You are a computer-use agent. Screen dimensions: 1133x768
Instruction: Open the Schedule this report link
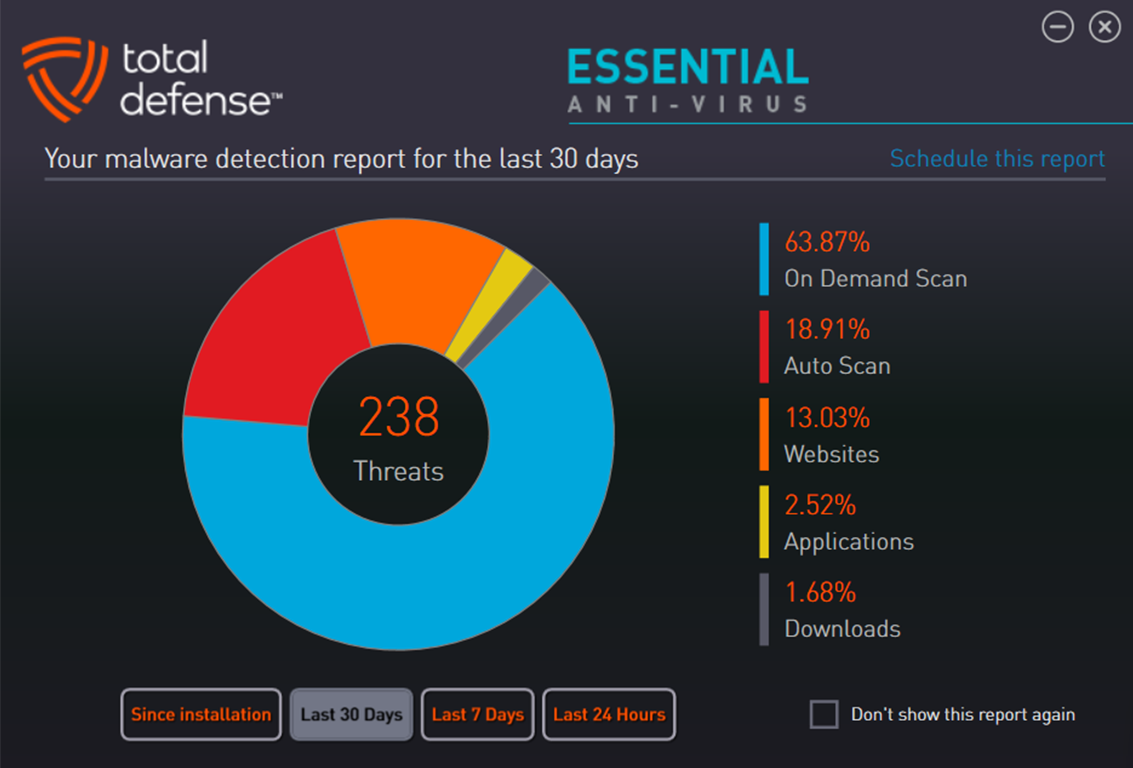coord(997,158)
